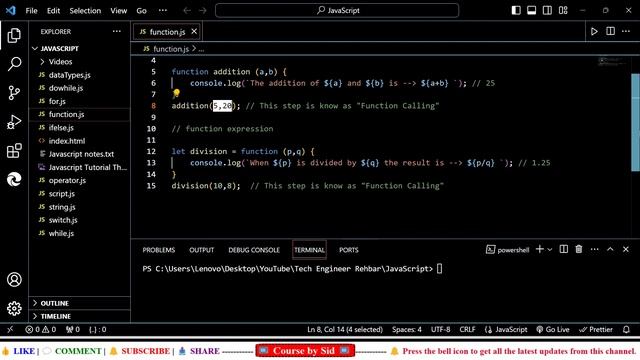Viewport: 640px width, 360px height.
Task: Open the Selection menu
Action: pos(85,11)
